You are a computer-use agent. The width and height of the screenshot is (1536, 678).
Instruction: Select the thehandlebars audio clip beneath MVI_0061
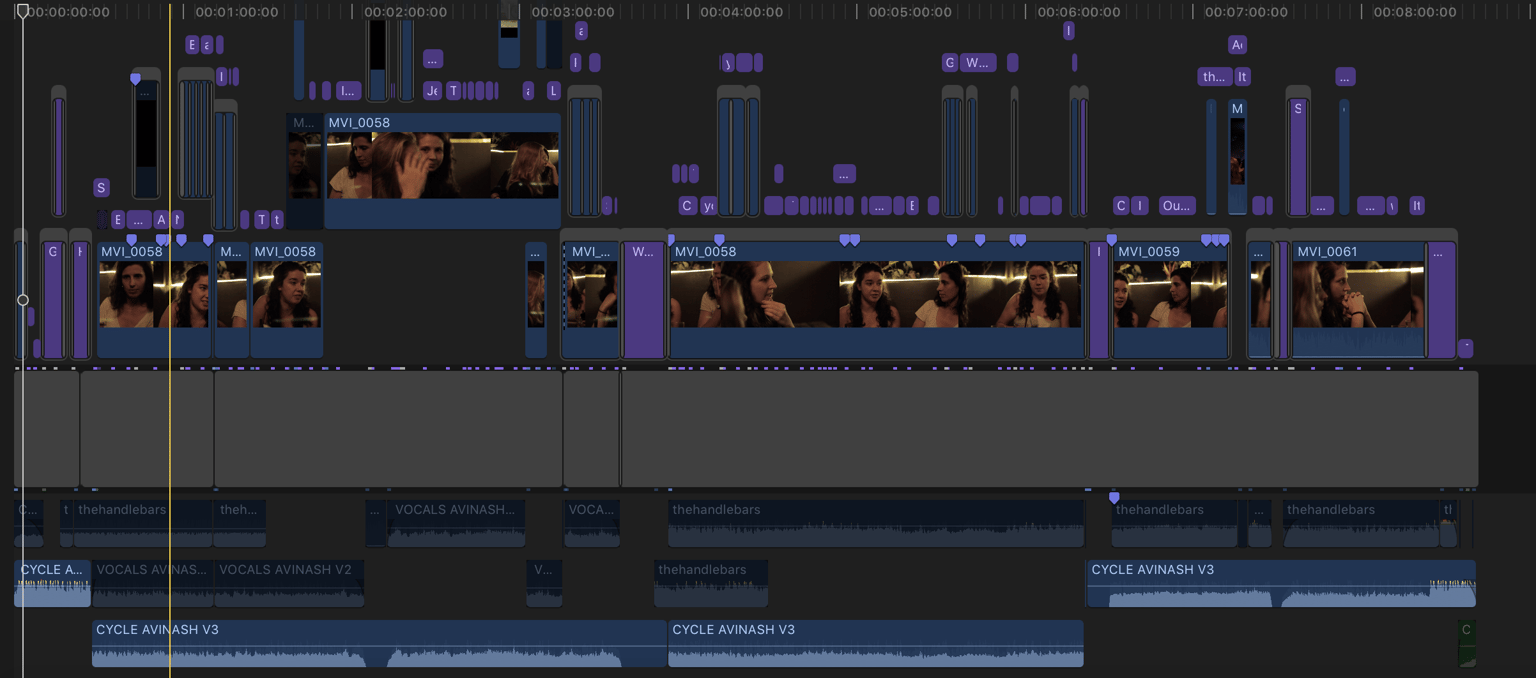[x=1361, y=523]
